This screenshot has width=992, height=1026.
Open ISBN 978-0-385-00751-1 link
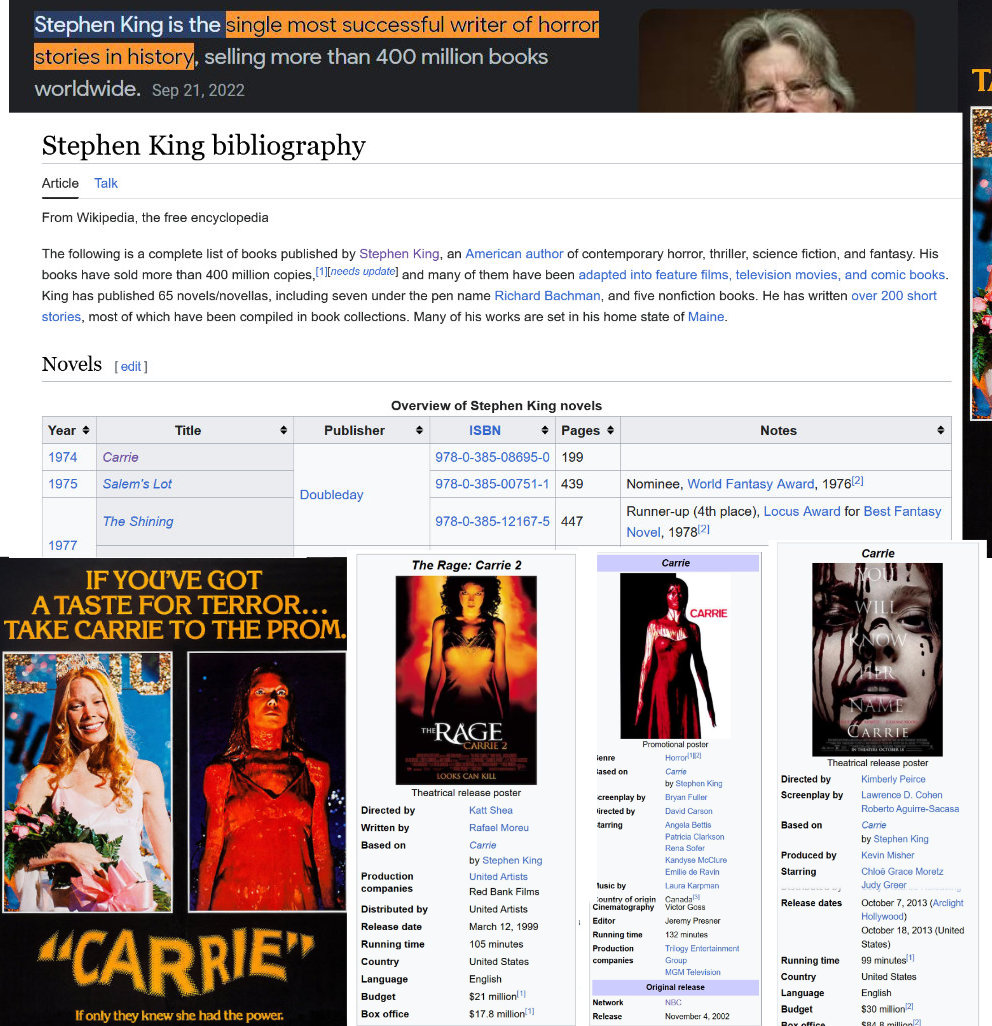coord(492,484)
